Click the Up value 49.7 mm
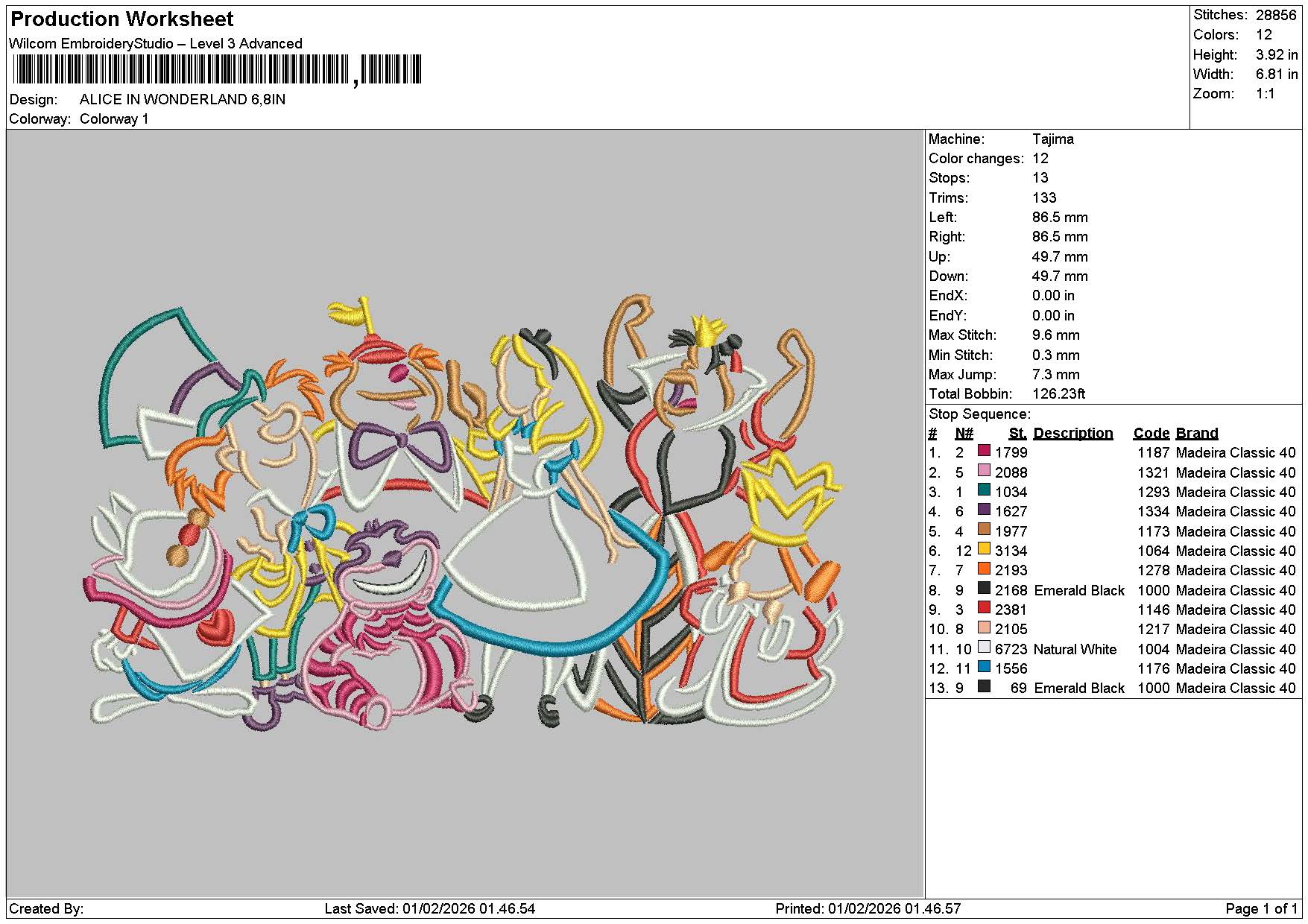Viewport: 1308px width, 924px height. (1060, 256)
